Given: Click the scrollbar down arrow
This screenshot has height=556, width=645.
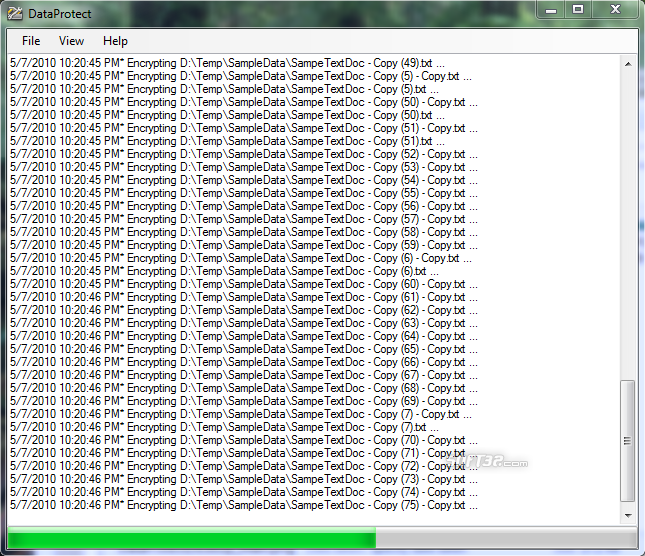Looking at the screenshot, I should coord(628,516).
